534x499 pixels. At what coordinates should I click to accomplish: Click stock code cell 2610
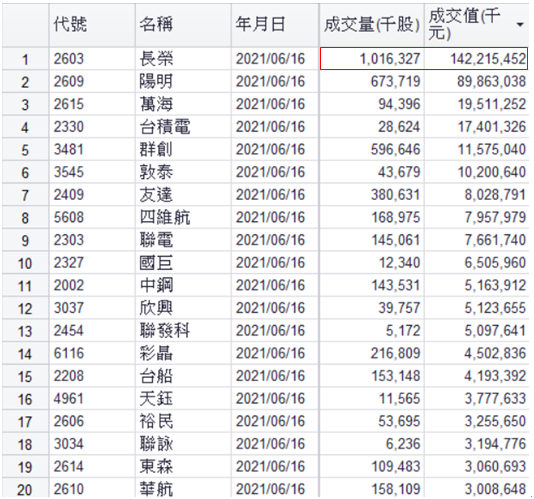click(x=92, y=489)
